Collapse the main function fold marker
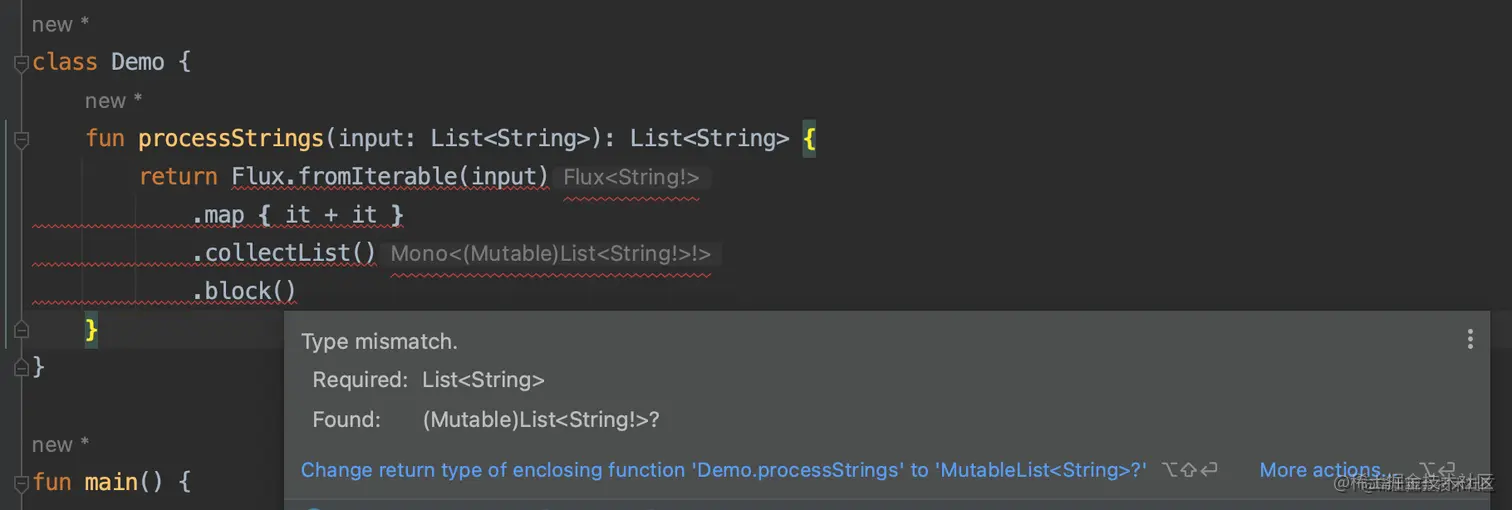1512x510 pixels. pyautogui.click(x=21, y=483)
